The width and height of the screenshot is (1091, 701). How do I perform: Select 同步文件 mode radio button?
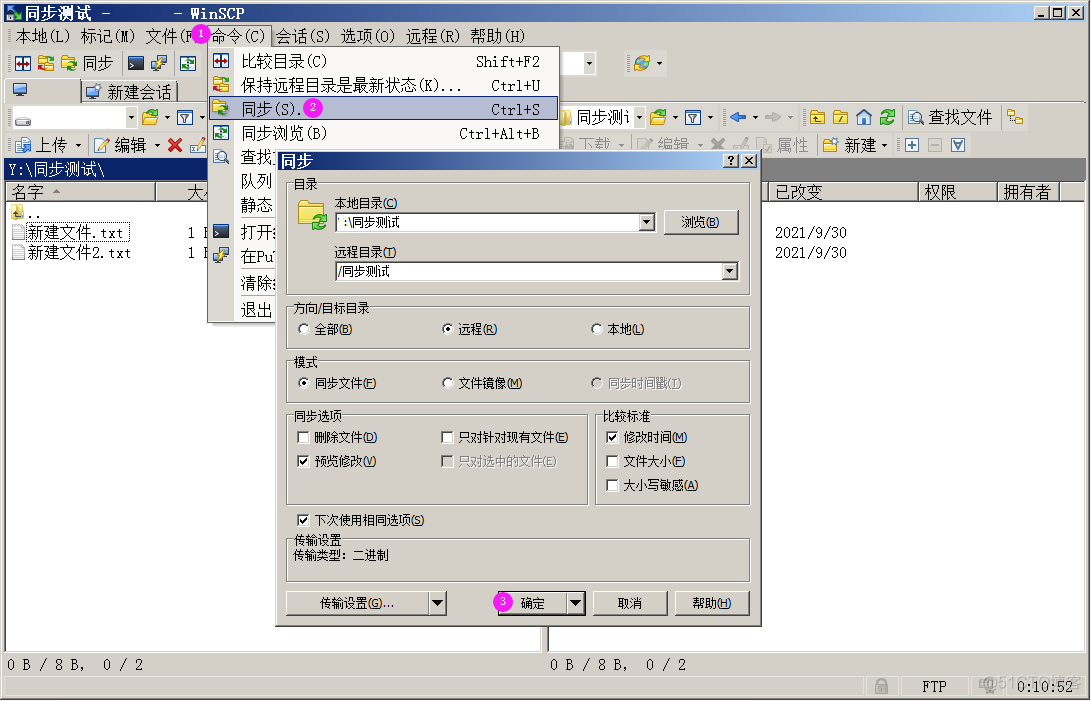pos(303,383)
